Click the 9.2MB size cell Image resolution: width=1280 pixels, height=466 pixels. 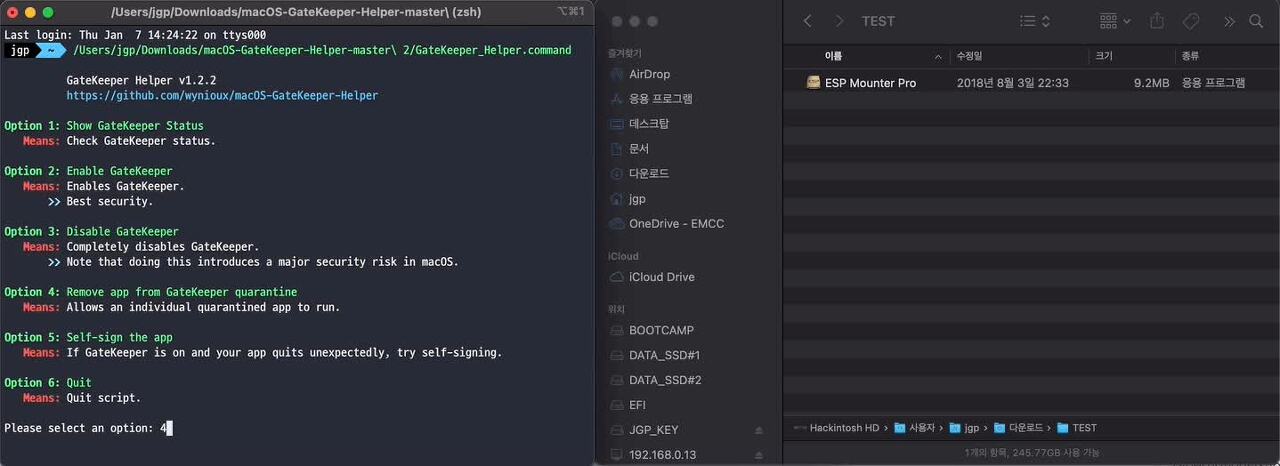(x=1151, y=83)
